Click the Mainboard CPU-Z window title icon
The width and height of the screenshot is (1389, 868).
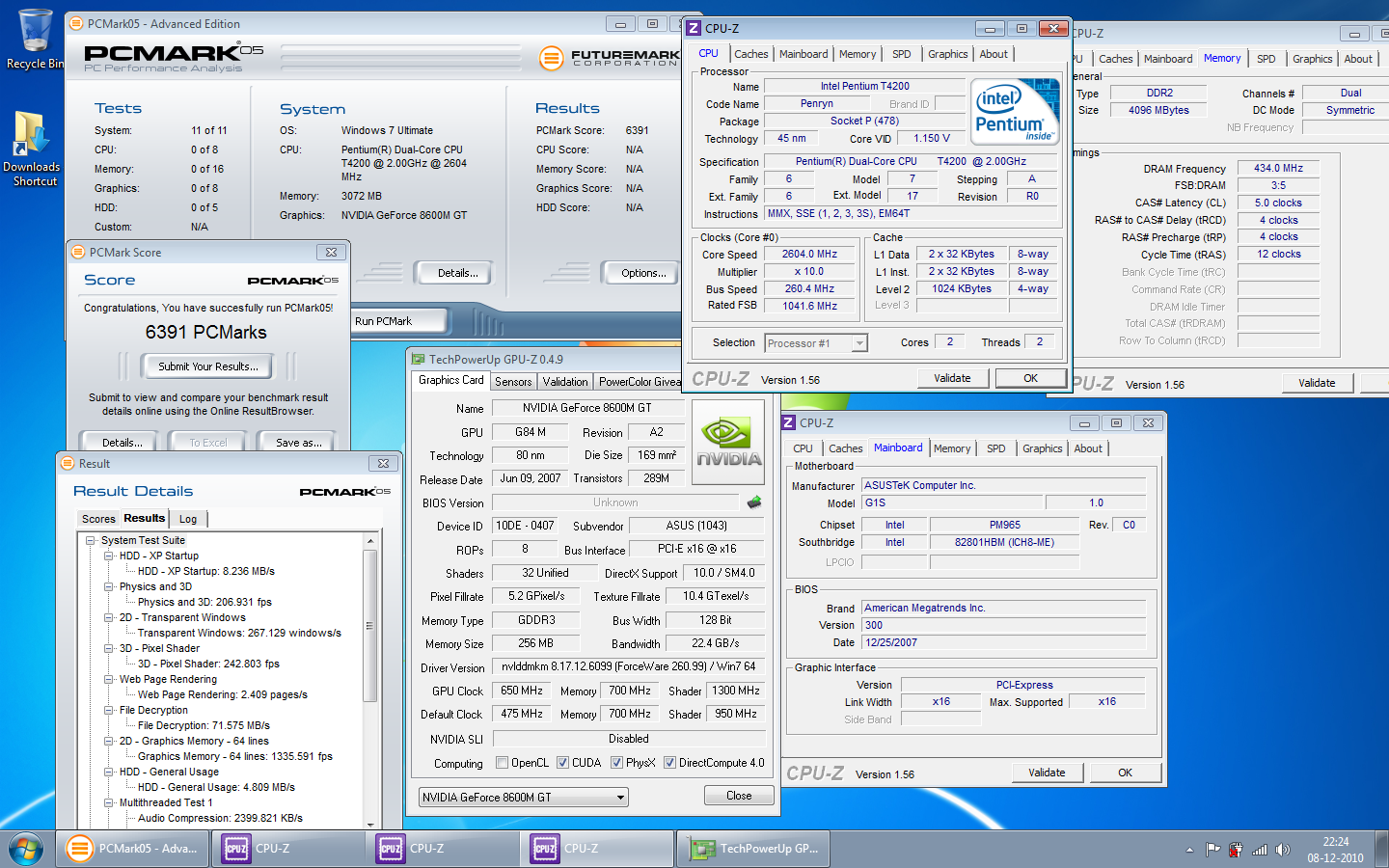(788, 422)
